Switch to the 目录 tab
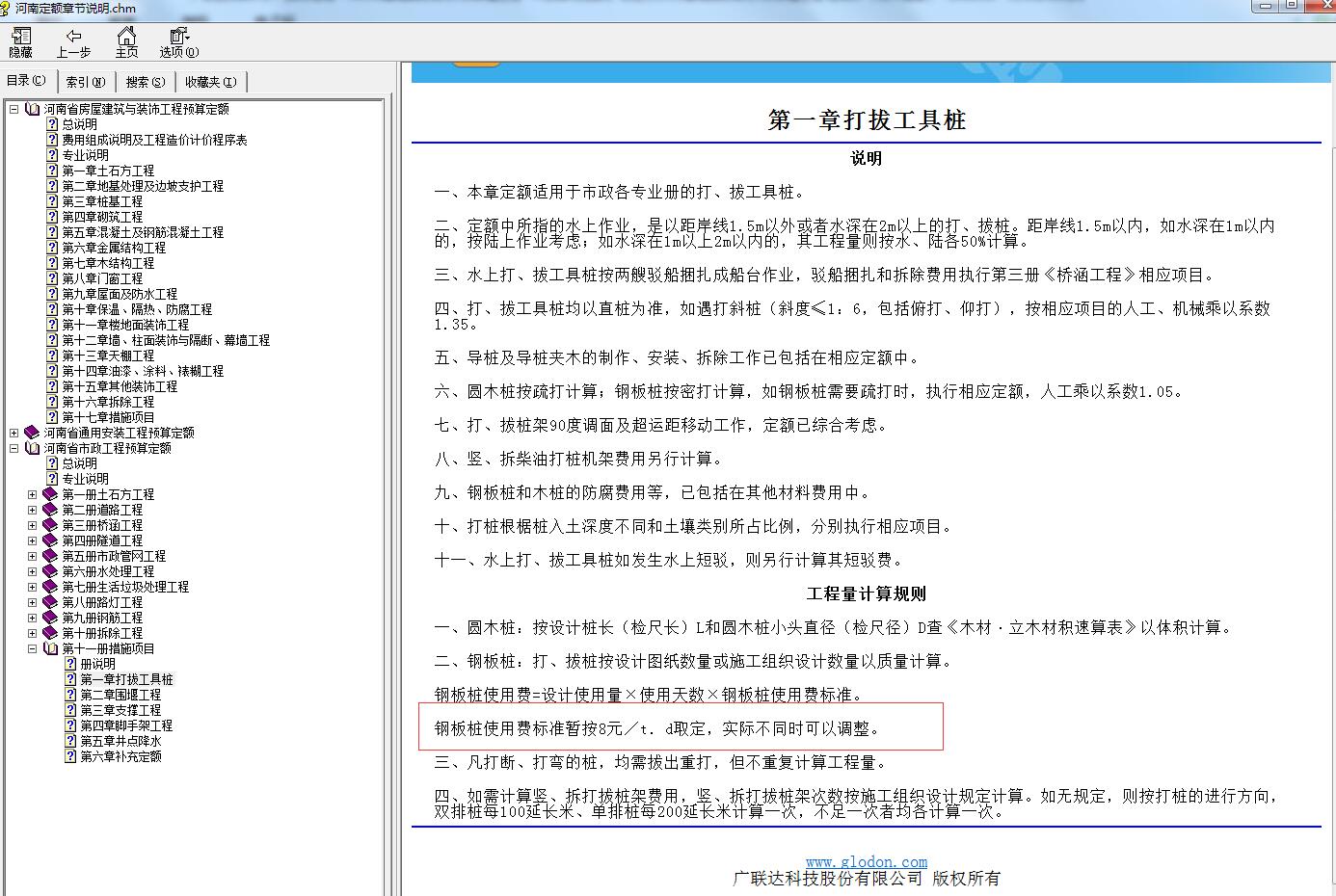Viewport: 1336px width, 896px height. (x=26, y=81)
